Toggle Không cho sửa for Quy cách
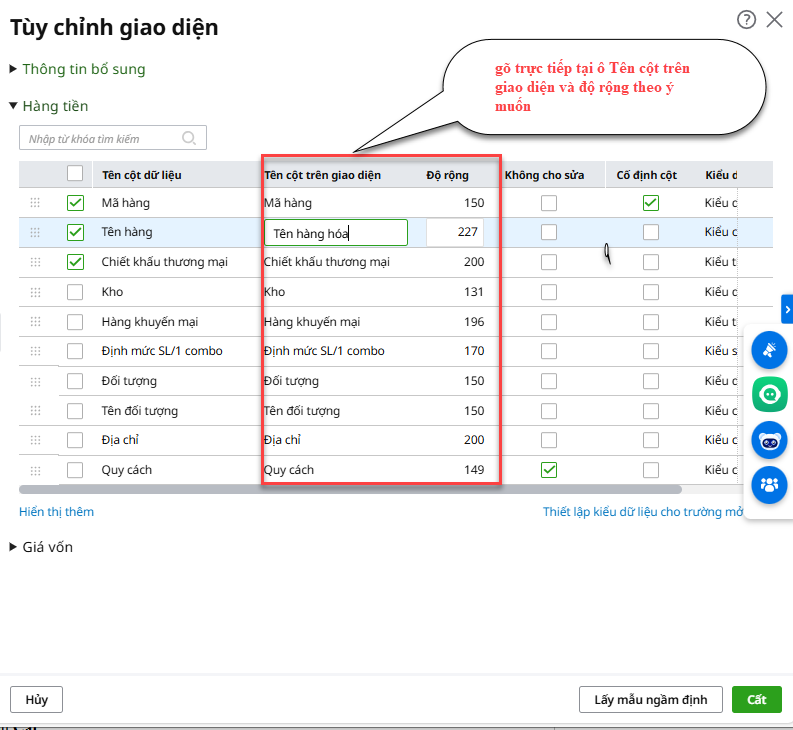Viewport: 793px width, 730px height. point(549,470)
